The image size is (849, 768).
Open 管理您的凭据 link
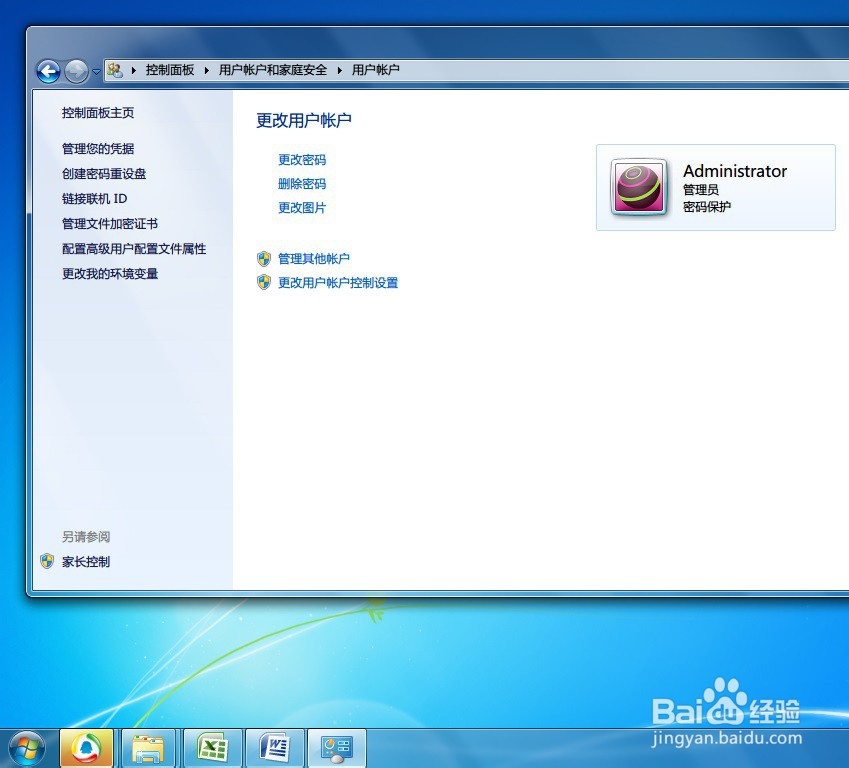click(x=98, y=148)
